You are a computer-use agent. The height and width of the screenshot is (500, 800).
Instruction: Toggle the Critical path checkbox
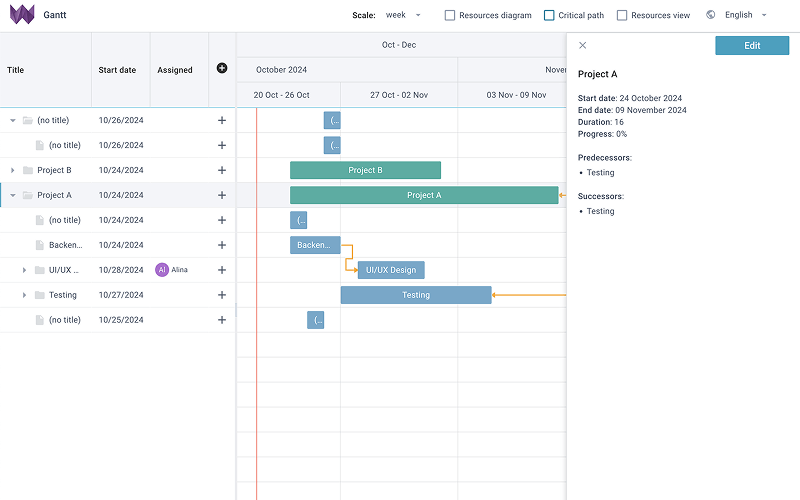(x=549, y=15)
